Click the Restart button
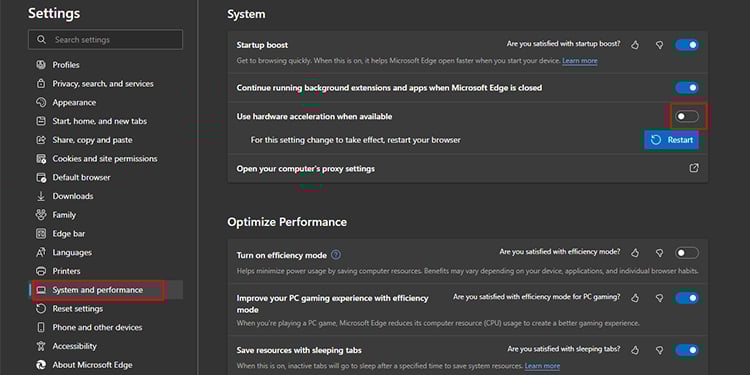This screenshot has height=375, width=750. click(x=671, y=140)
